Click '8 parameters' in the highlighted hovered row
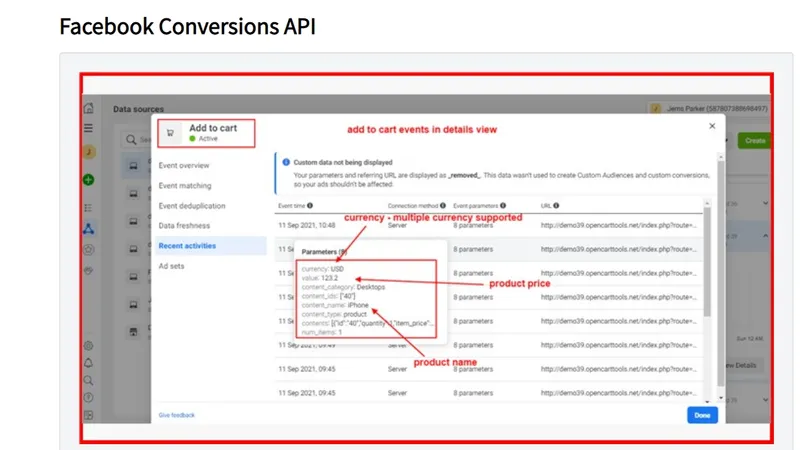This screenshot has height=450, width=800. tap(473, 249)
